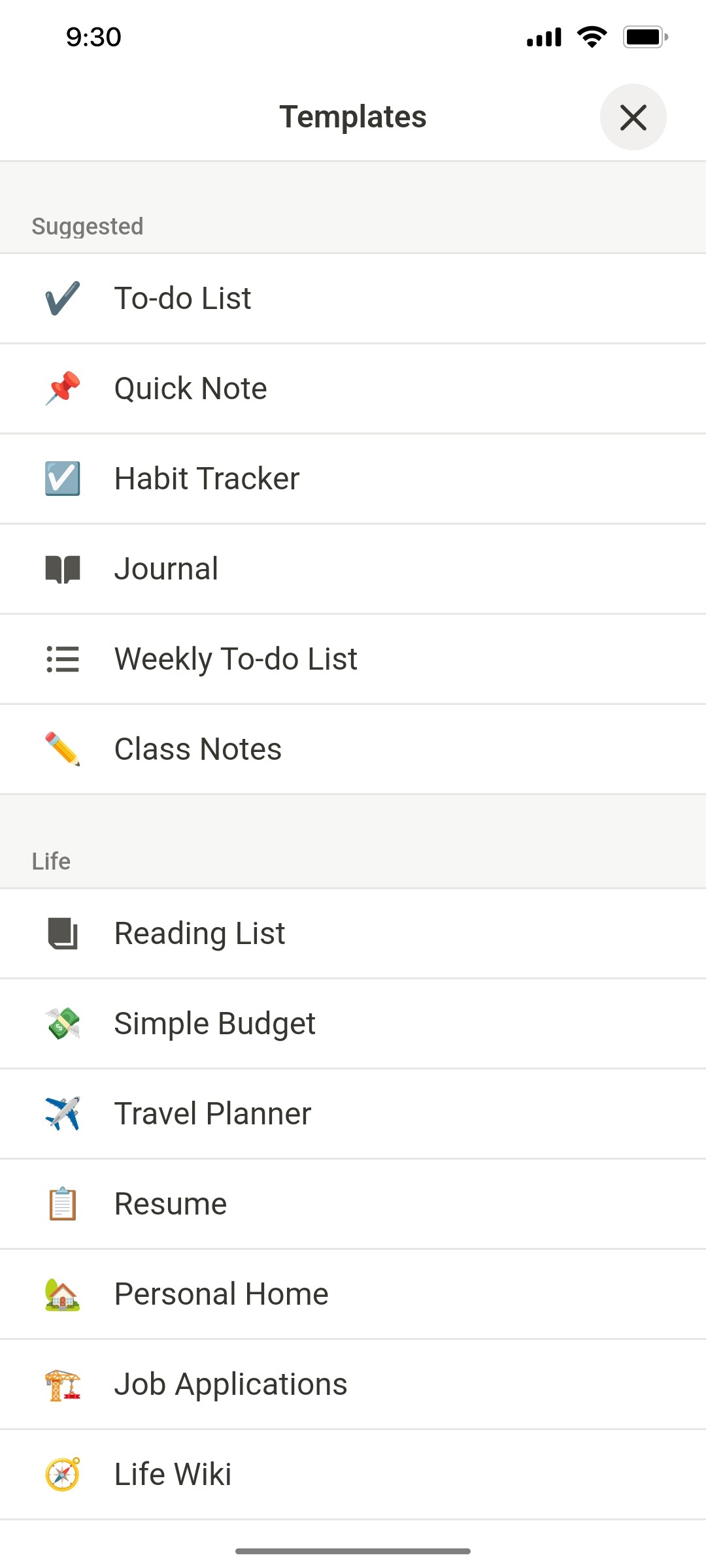Tap the red pushpin icon for Quick Note
Screen dimensions: 706x1568
[62, 387]
